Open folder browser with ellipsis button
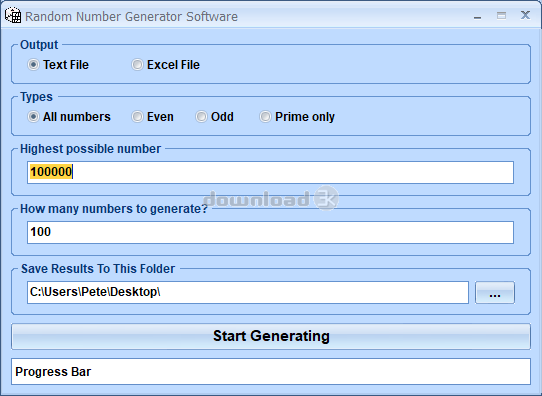 tap(495, 293)
